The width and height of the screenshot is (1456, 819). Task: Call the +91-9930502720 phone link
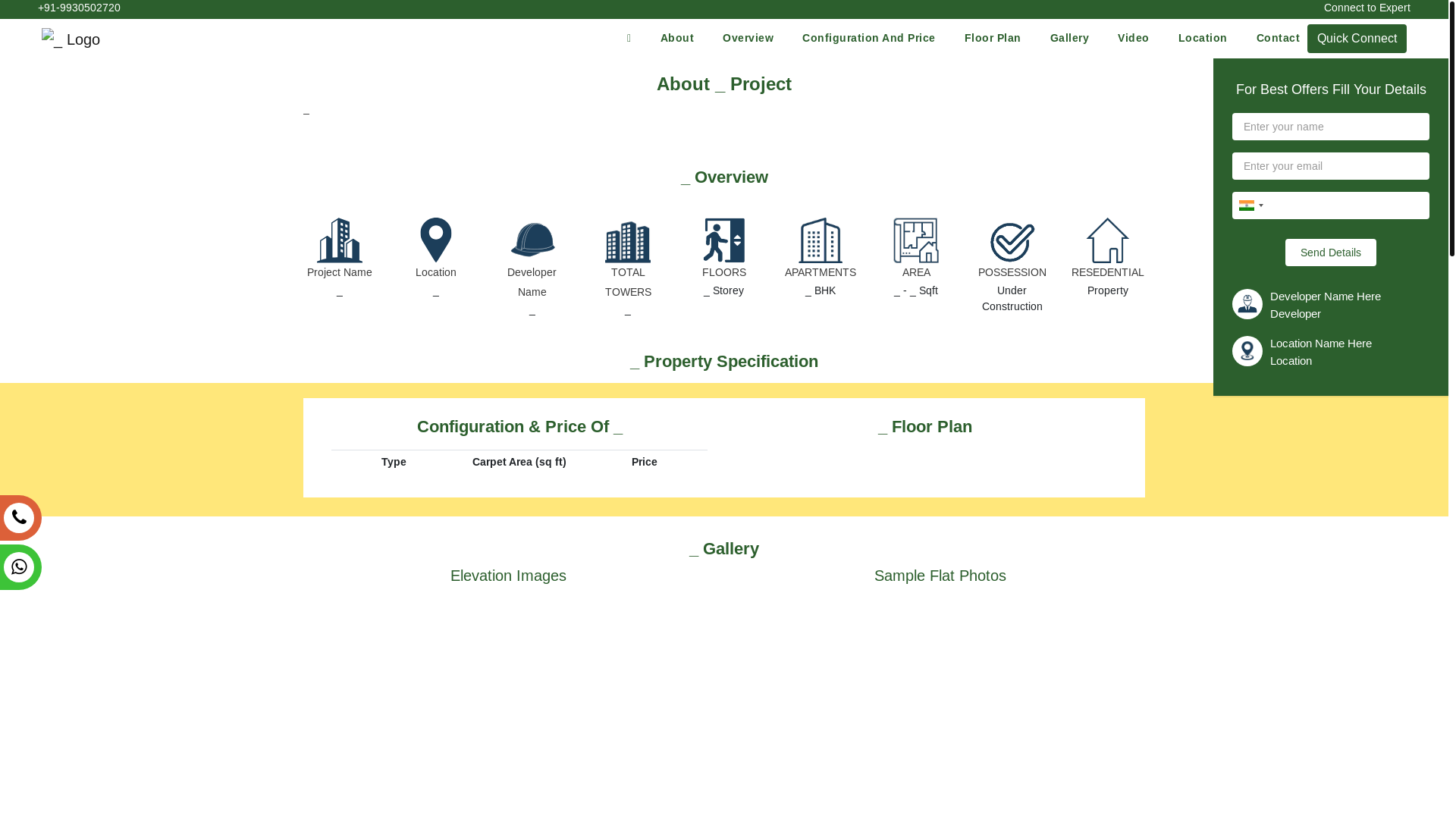pos(79,8)
